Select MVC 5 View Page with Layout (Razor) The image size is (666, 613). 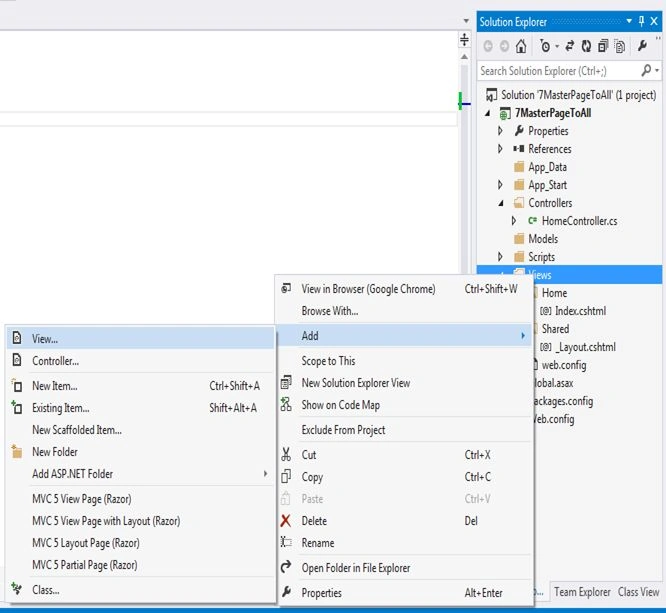tap(140, 521)
